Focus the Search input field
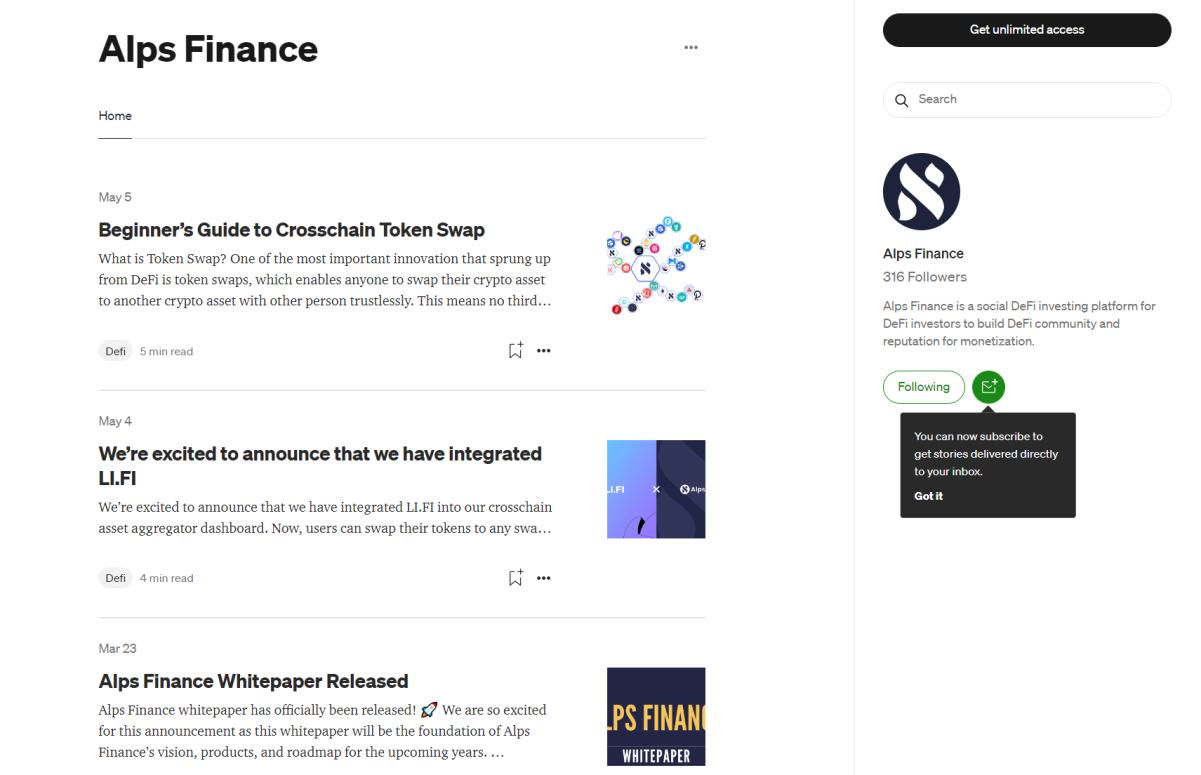The image size is (1201, 775). point(1027,100)
